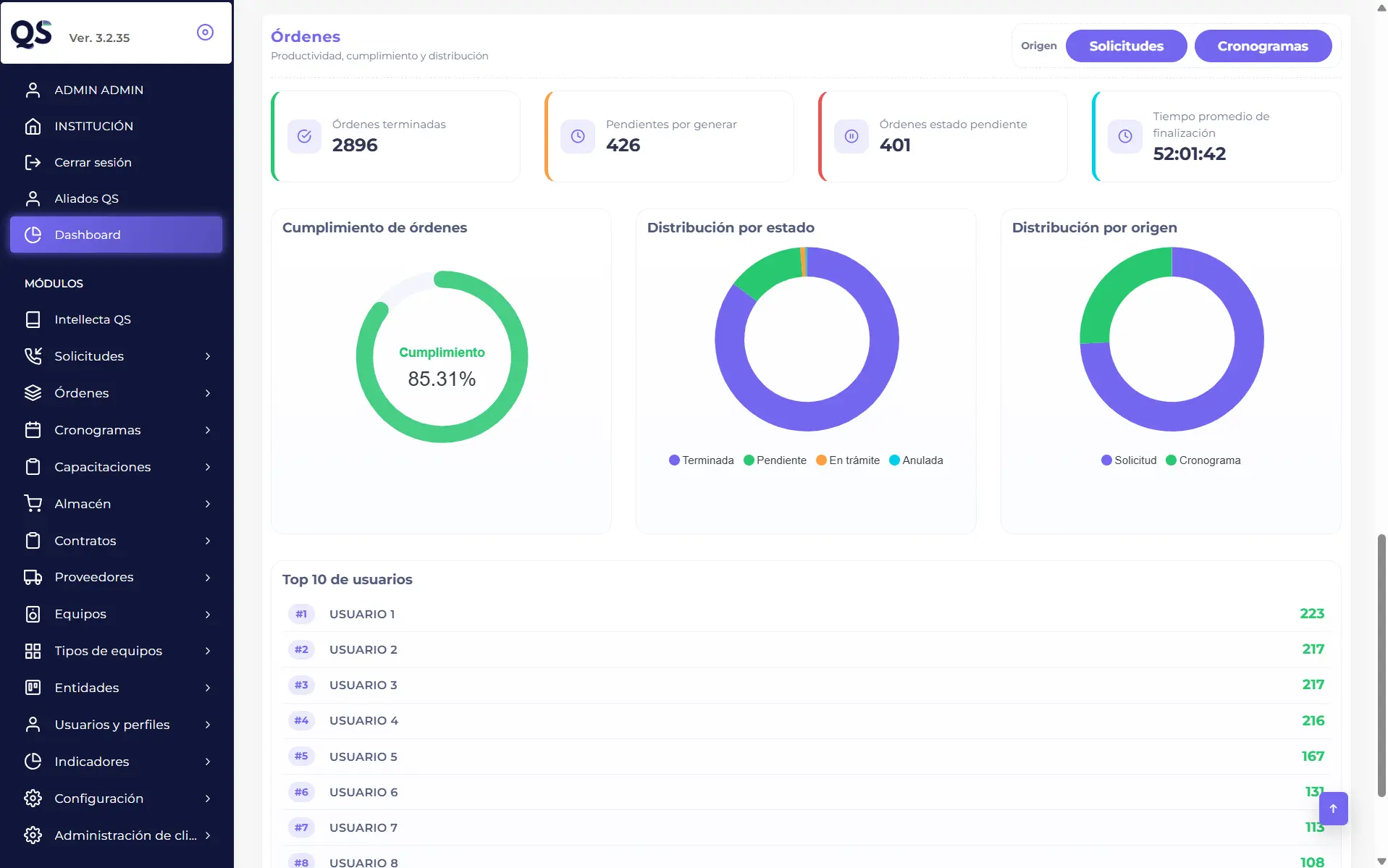Toggle the Cronogramas origin filter

click(x=1263, y=46)
